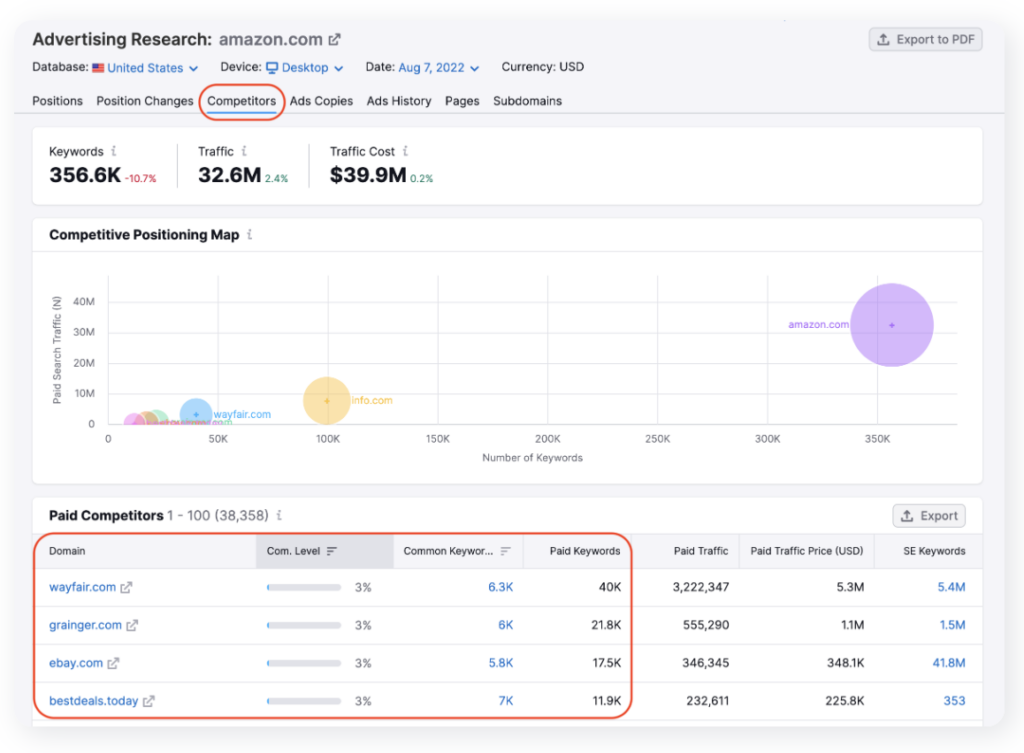Click the United States flag icon
Viewport: 1024px width, 753px height.
tap(98, 68)
